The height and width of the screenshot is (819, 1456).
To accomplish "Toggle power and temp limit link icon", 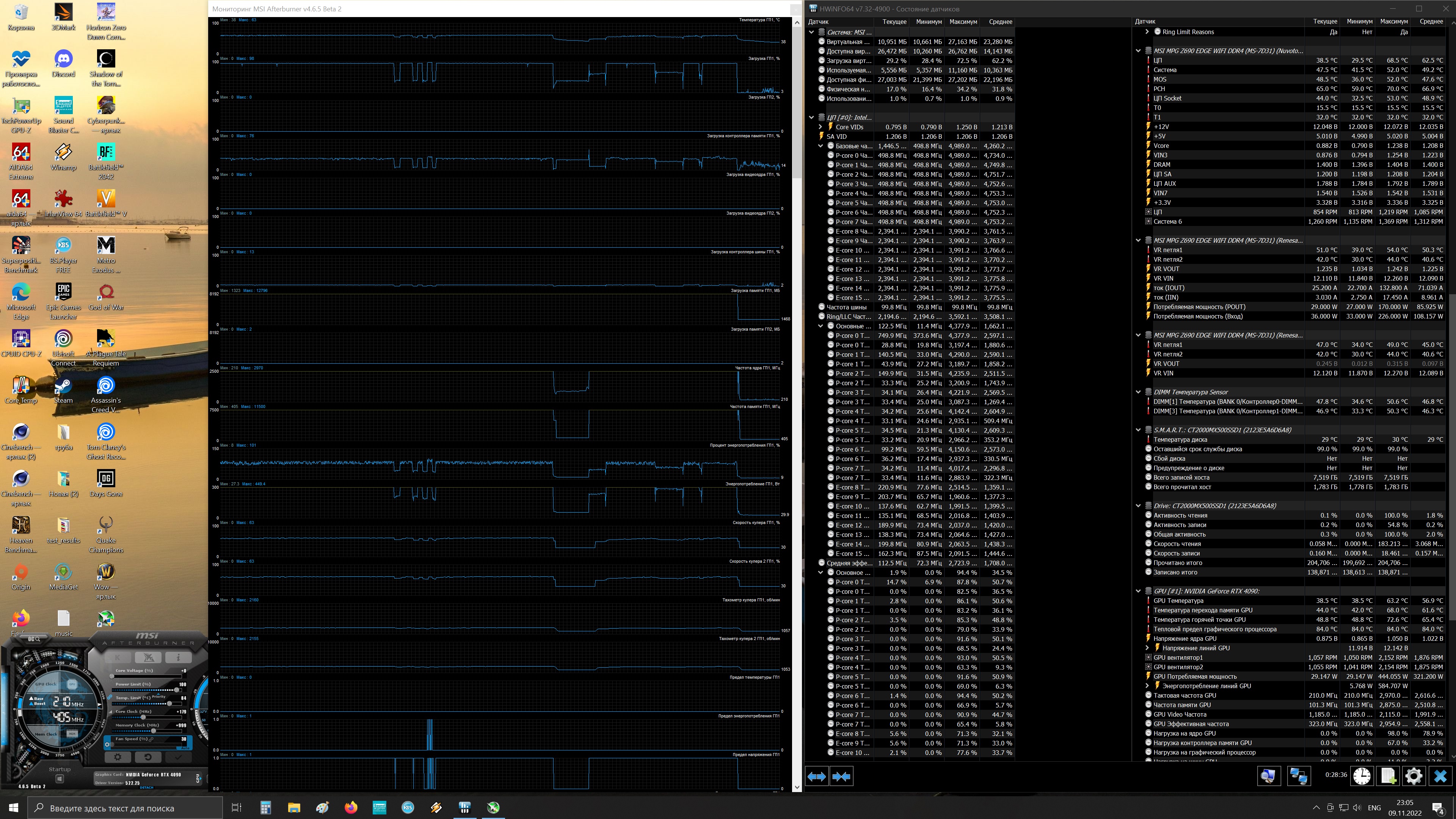I will click(110, 697).
